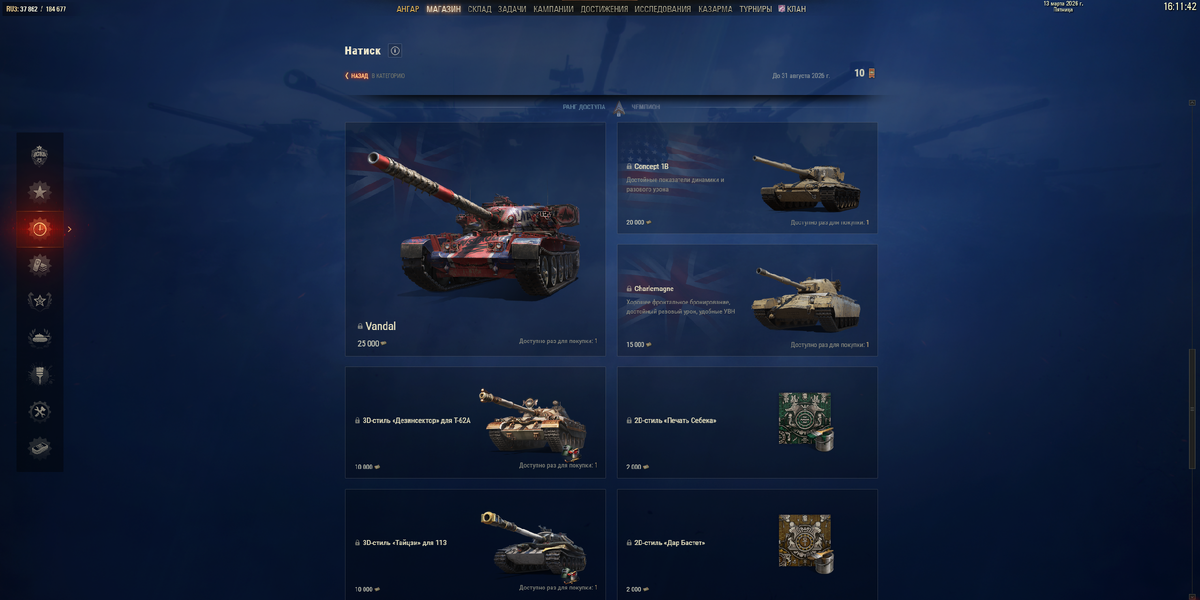Open the info icon next to Натиск
This screenshot has height=600, width=1200.
click(395, 51)
